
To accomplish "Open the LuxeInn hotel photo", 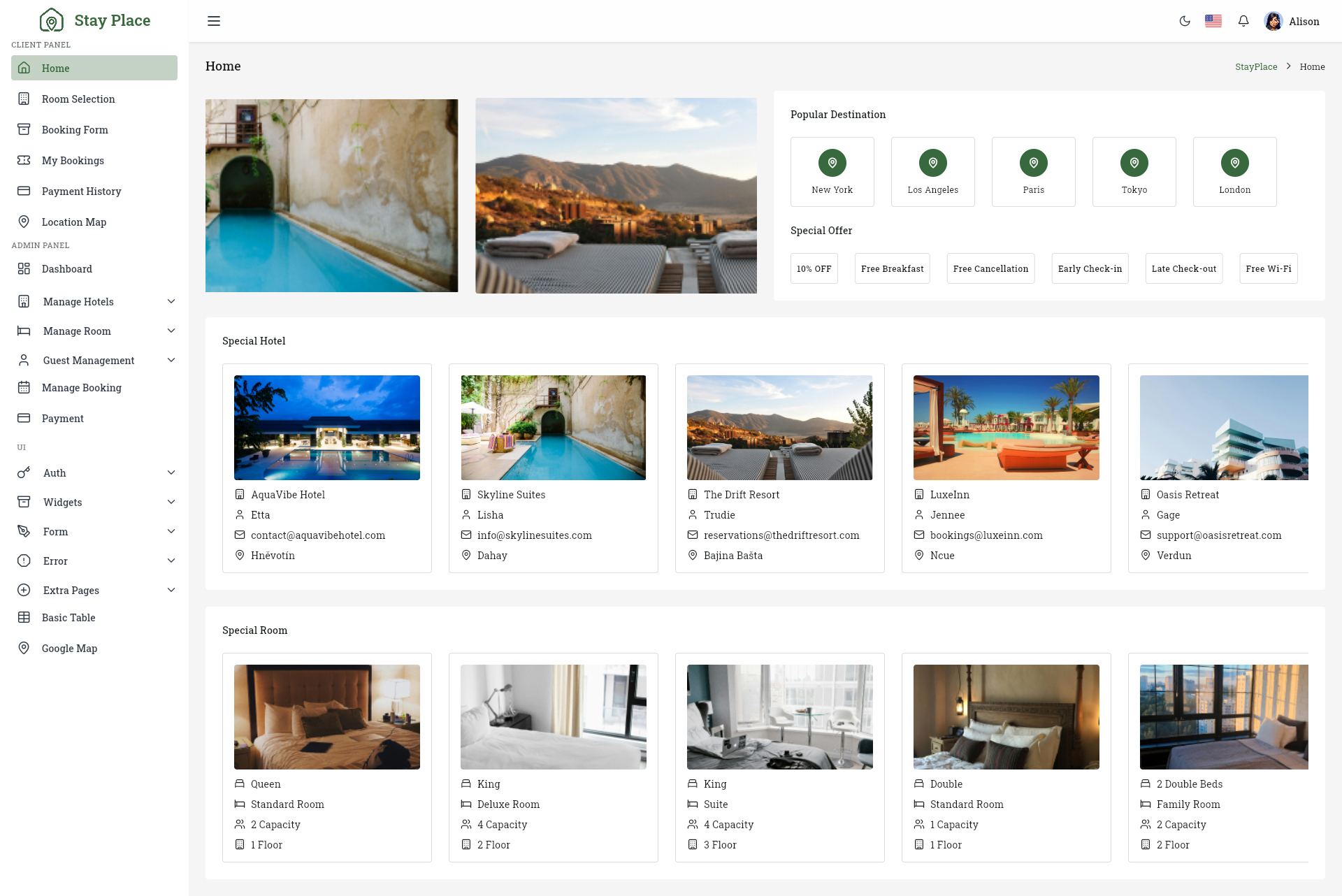I will tap(1006, 428).
